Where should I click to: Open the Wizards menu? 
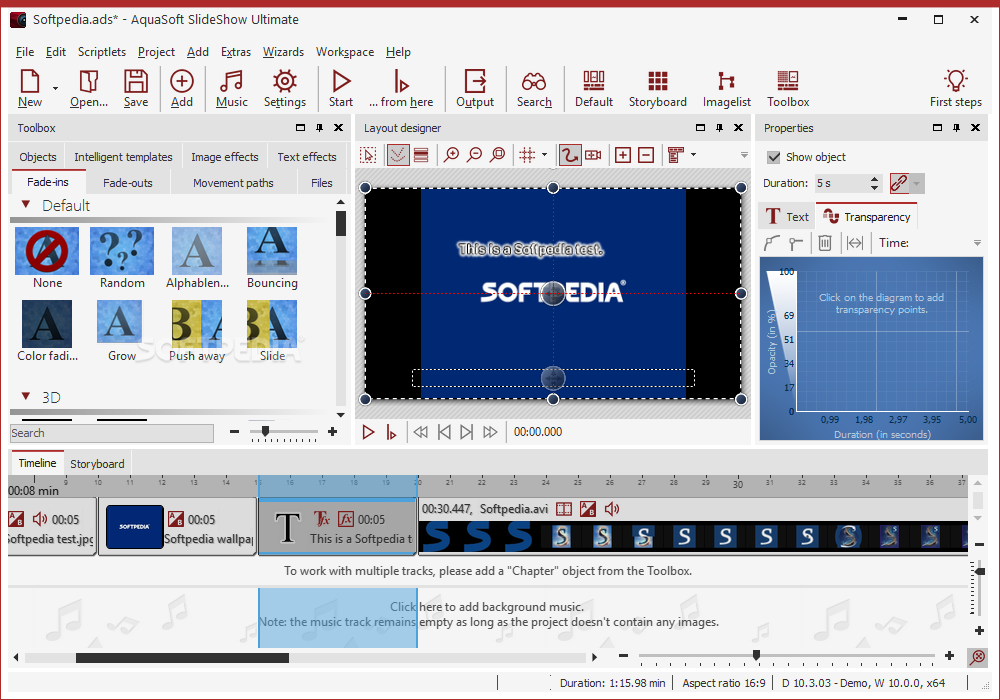point(283,52)
